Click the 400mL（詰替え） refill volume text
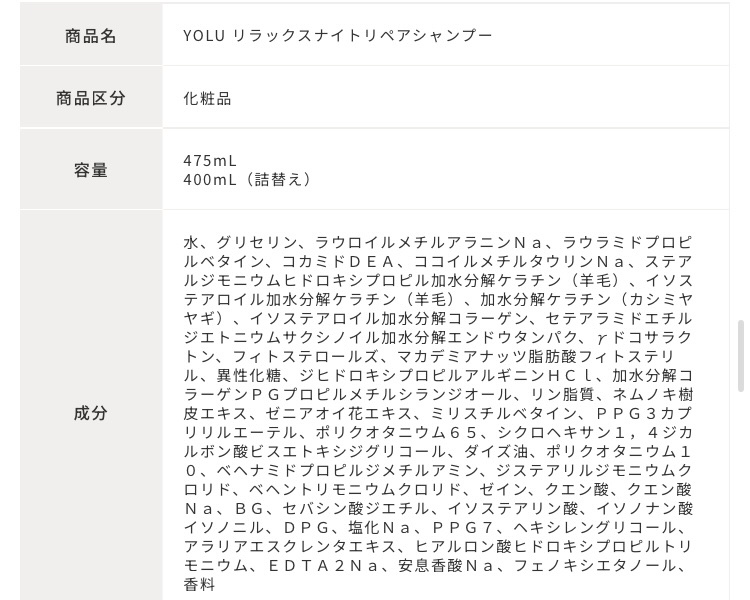Screen dimensions: 750x600 click(x=248, y=179)
